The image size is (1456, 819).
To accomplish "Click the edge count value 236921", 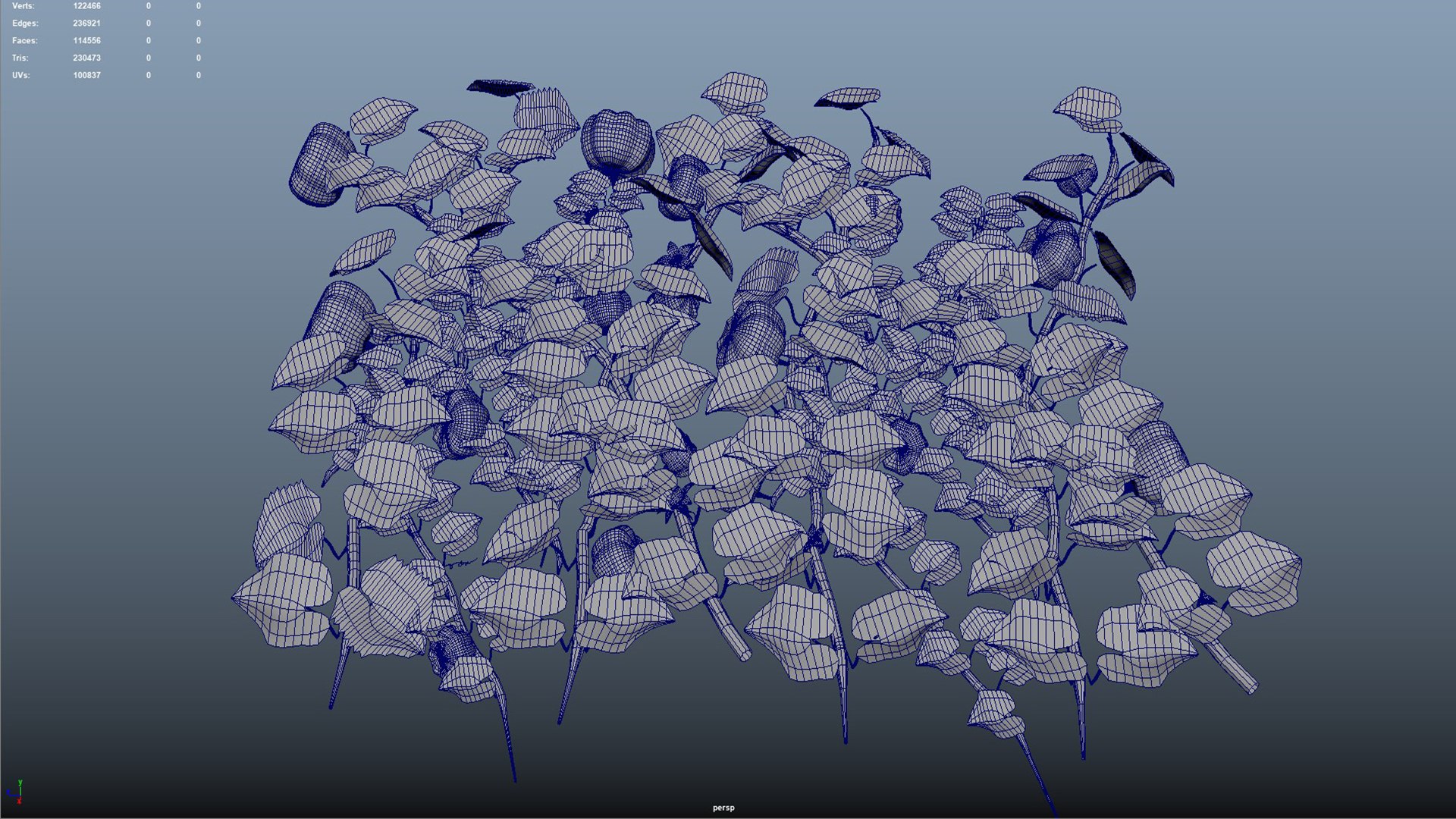I will pyautogui.click(x=86, y=24).
